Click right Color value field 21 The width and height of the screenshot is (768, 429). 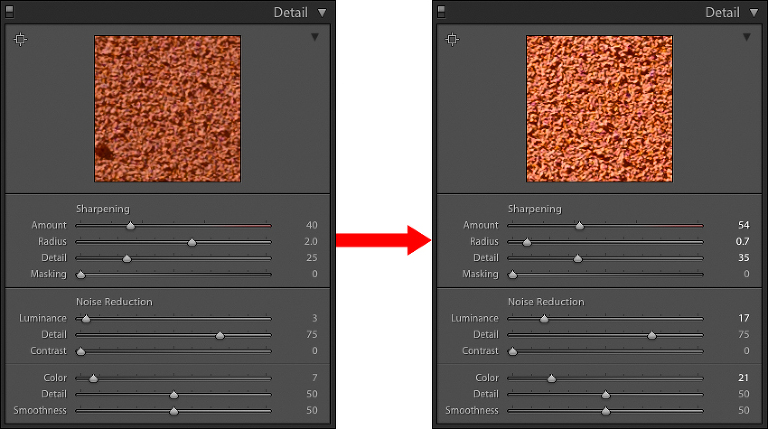pos(744,377)
